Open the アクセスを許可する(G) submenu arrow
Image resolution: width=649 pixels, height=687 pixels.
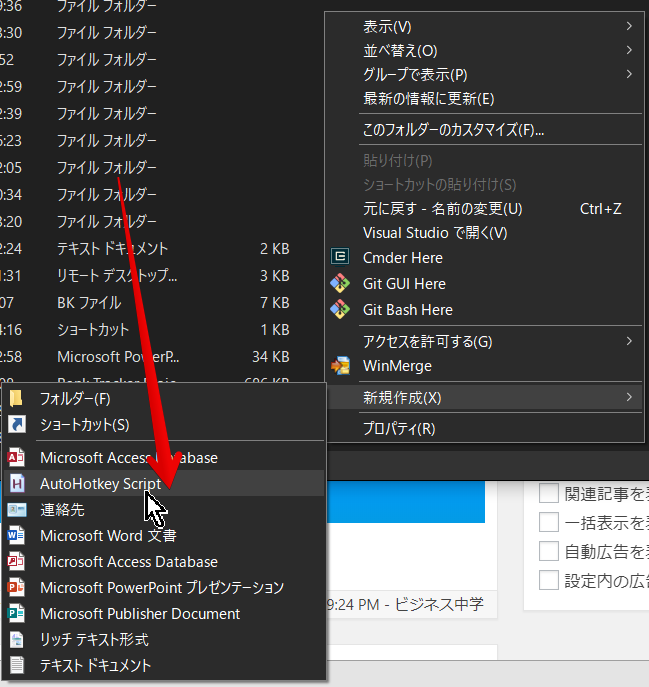(x=629, y=342)
